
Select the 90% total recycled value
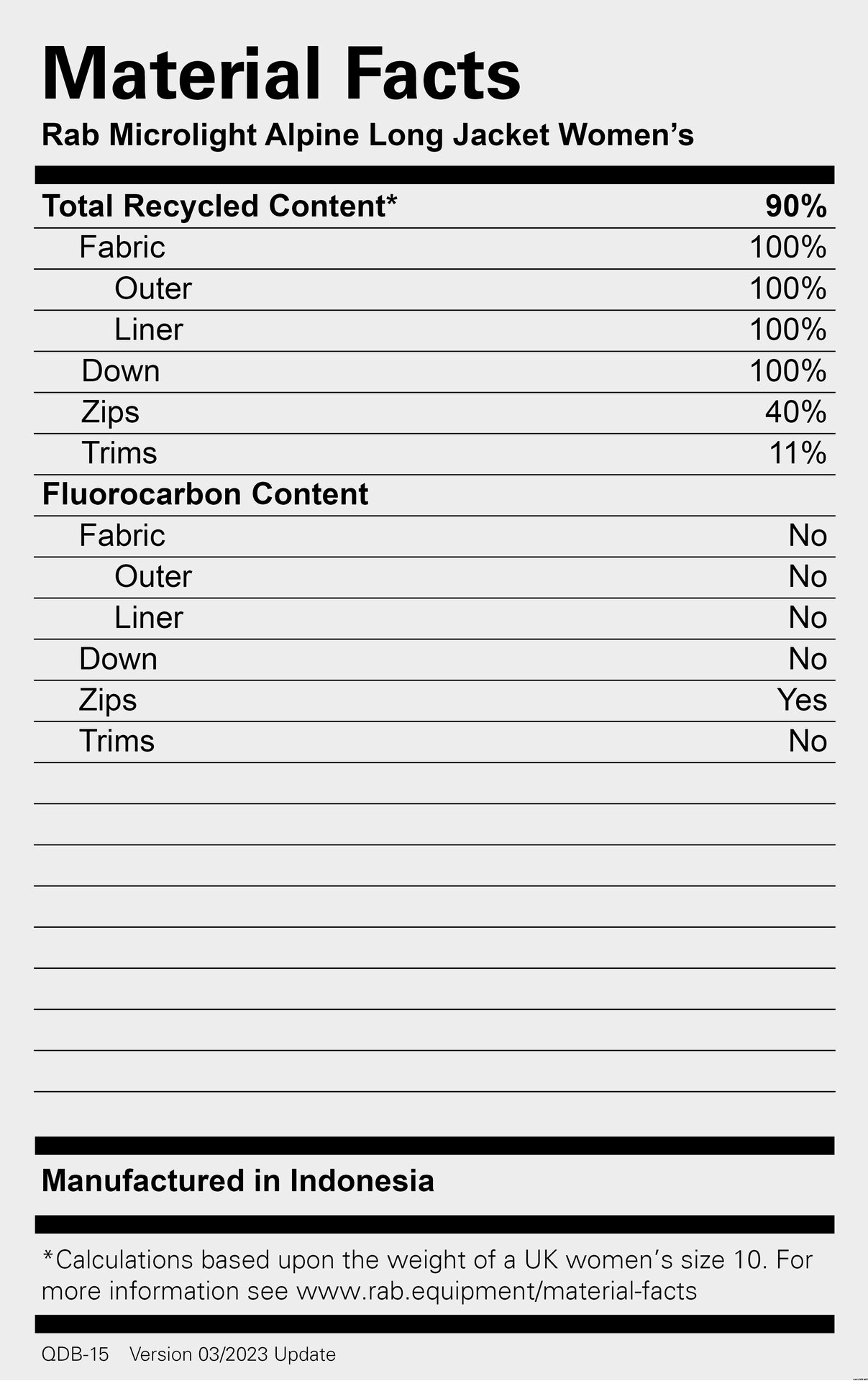[796, 206]
